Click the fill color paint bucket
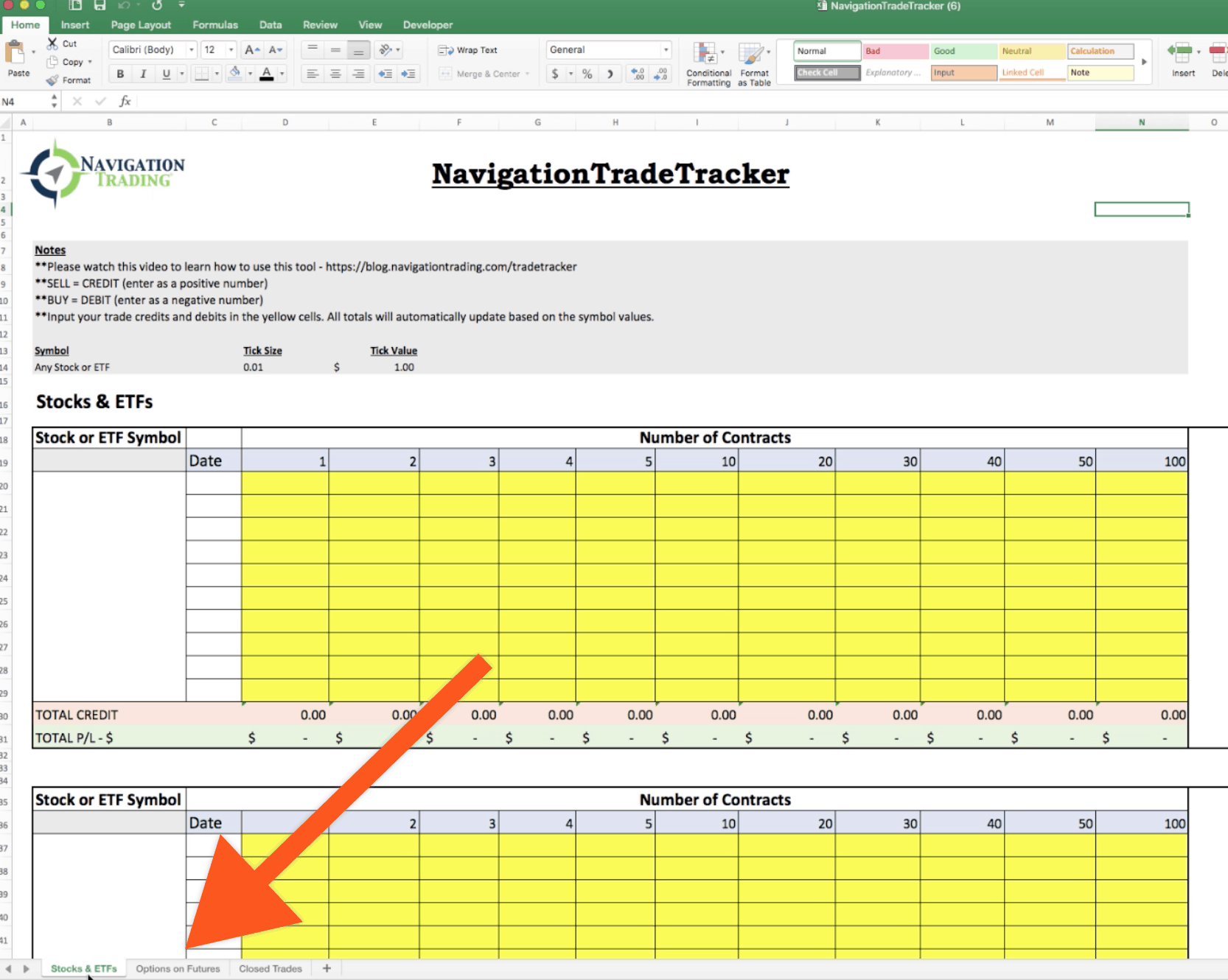Image resolution: width=1228 pixels, height=980 pixels. (235, 73)
